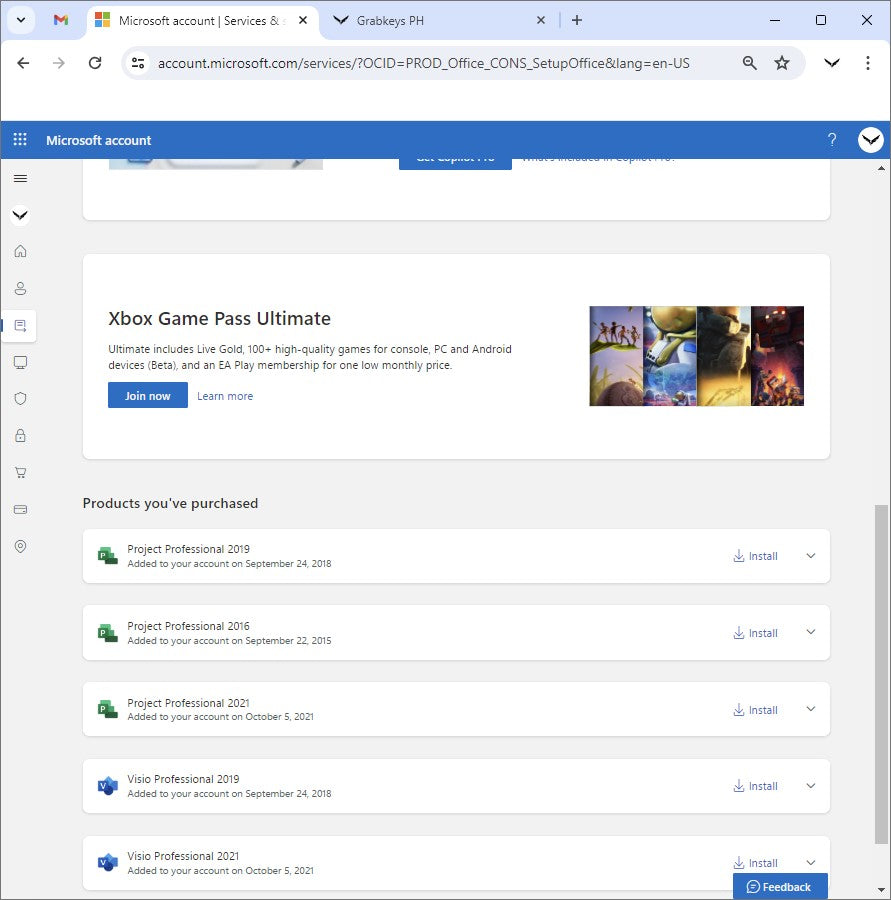
Task: Open Order history cart icon in sidebar
Action: [20, 472]
